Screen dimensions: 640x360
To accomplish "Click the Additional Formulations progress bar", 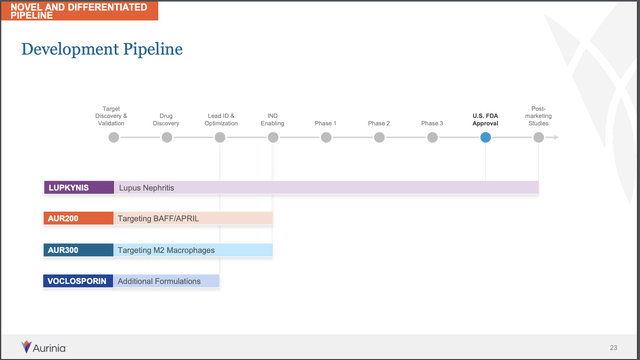I will tap(166, 281).
